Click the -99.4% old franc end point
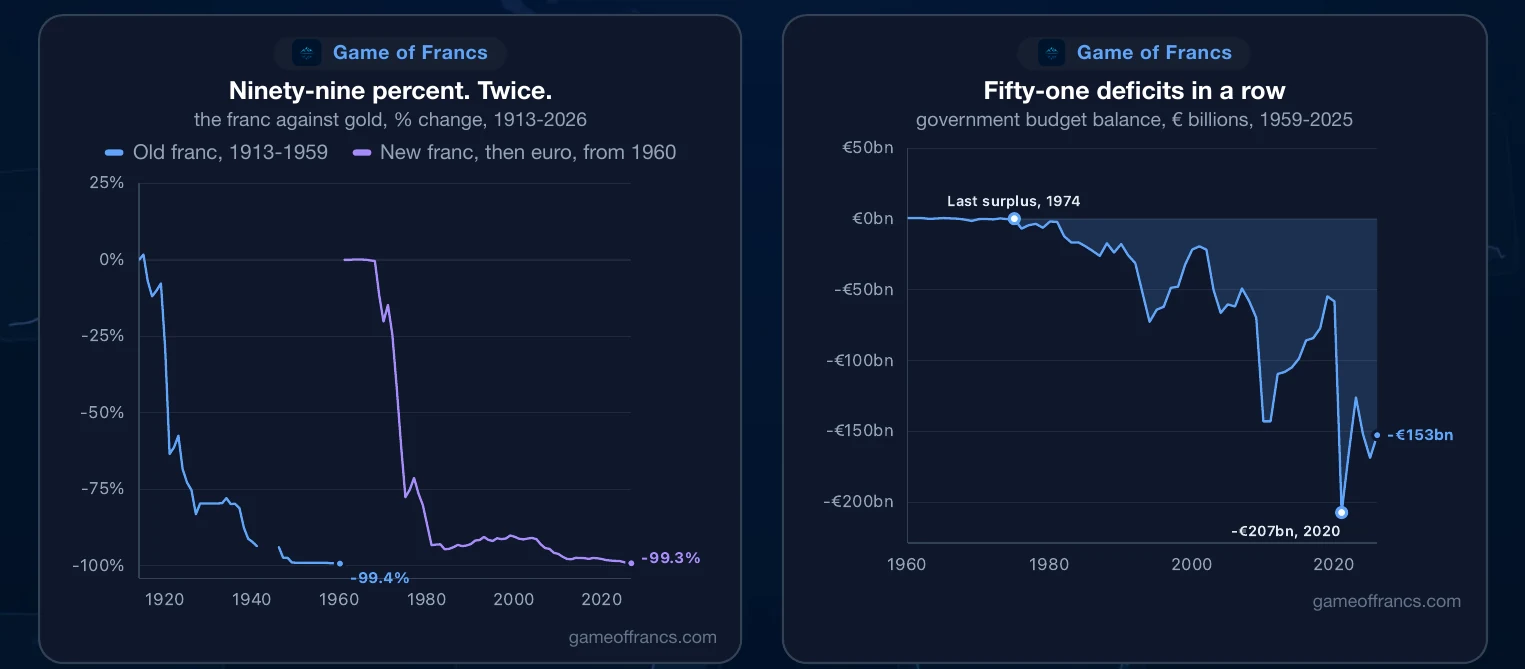1525x669 pixels. (x=340, y=563)
